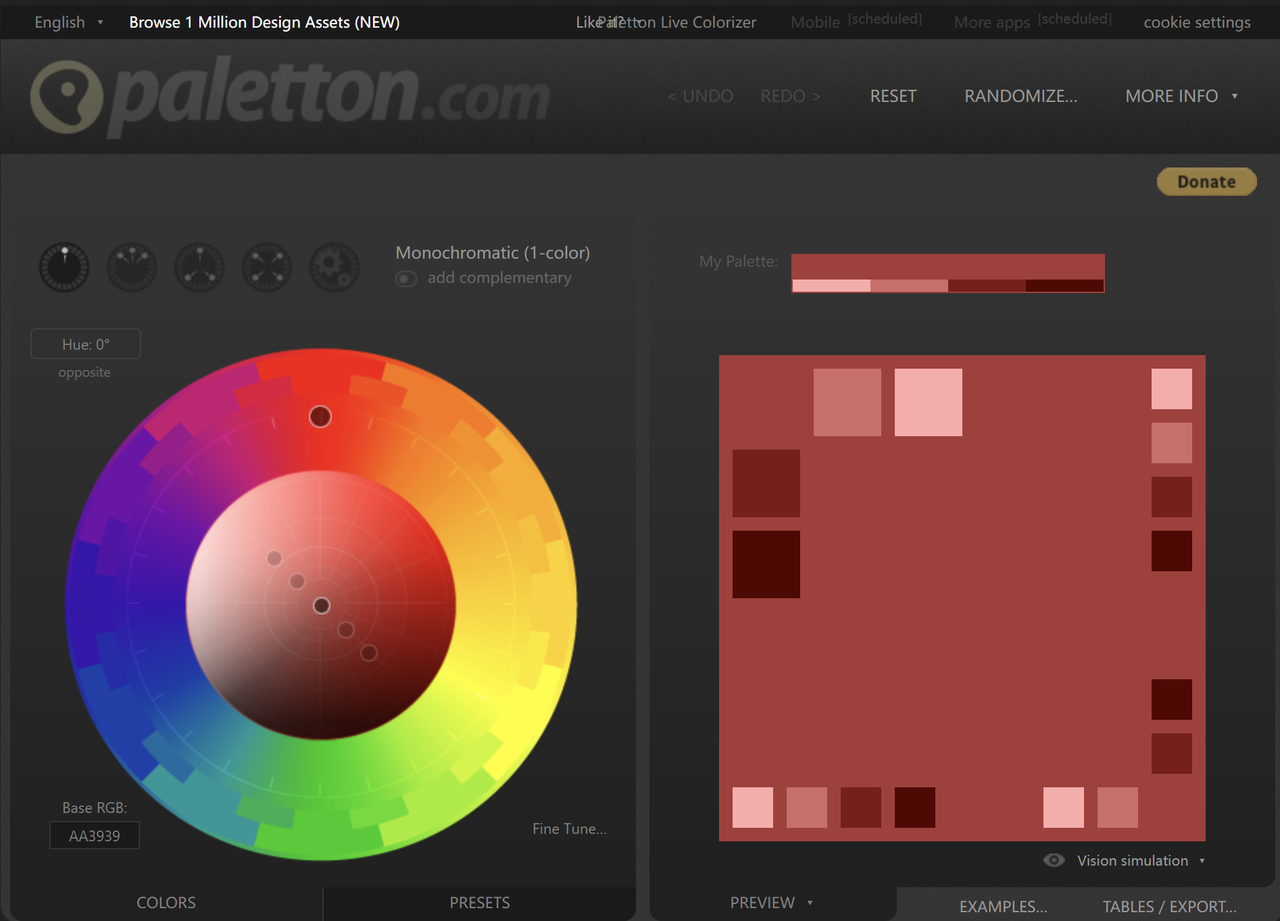Viewport: 1280px width, 921px height.
Task: Switch to the EXAMPLES tab
Action: [x=1003, y=906]
